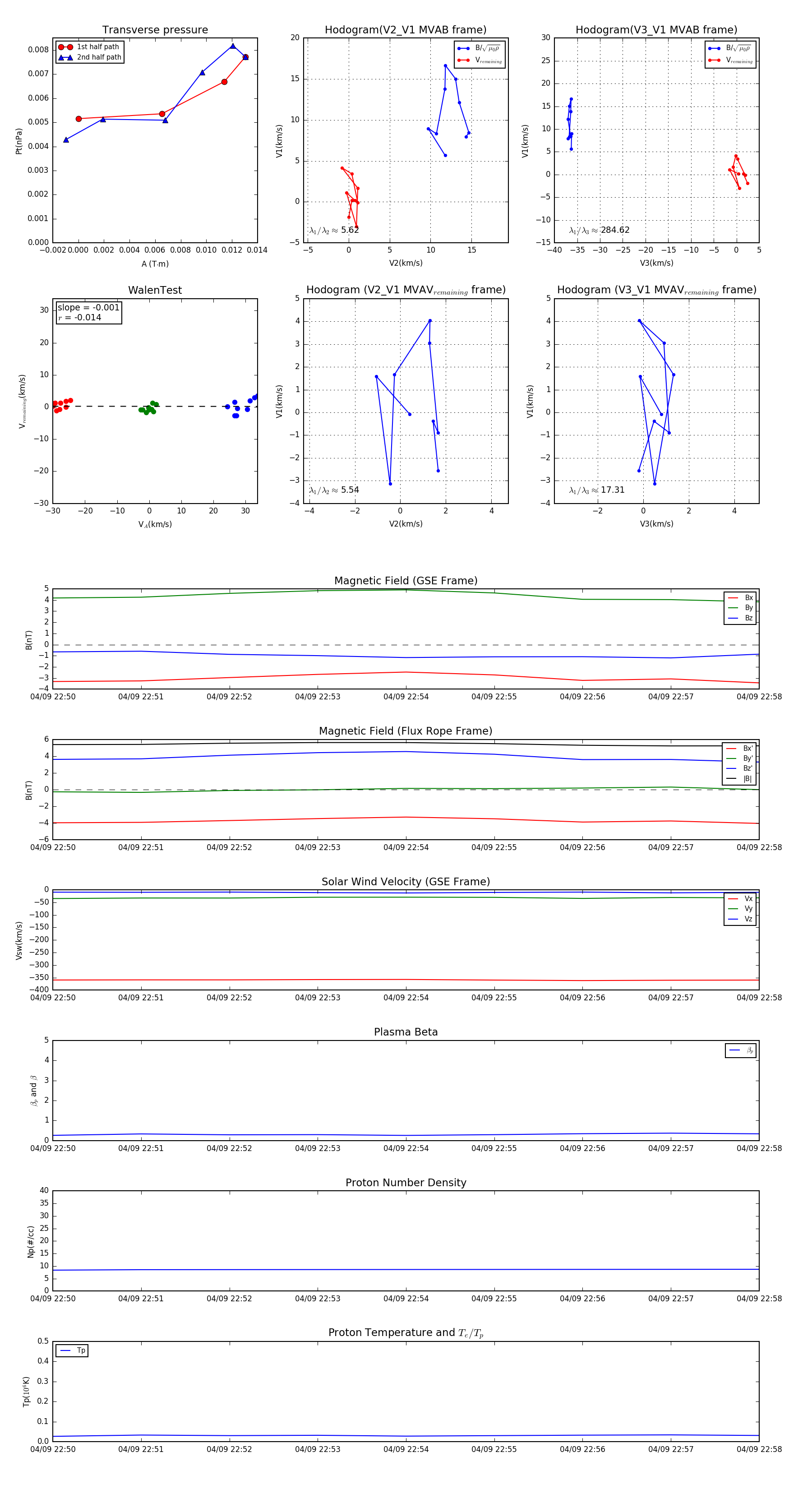The height and width of the screenshot is (1489, 812).
Task: Click the 'Proton Number Density' plot title
Action: coord(406,1183)
